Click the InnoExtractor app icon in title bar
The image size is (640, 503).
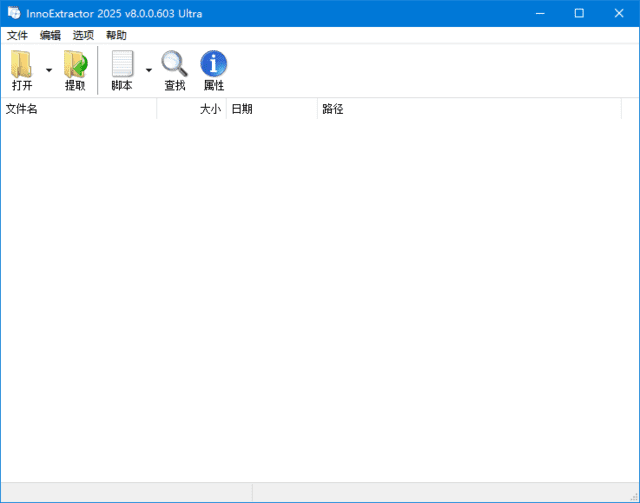pos(13,13)
